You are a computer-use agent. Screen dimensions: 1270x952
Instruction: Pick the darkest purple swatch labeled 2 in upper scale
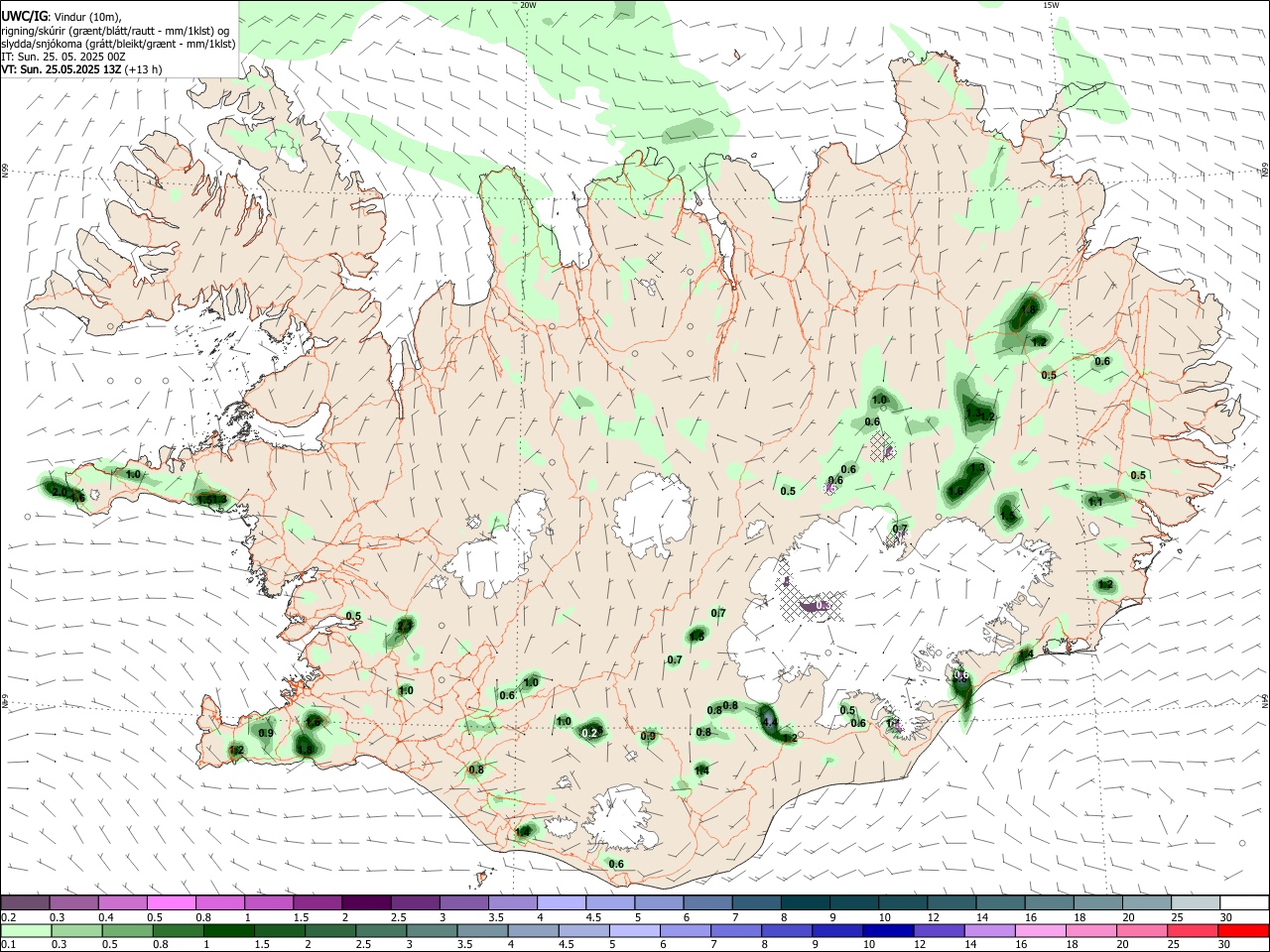point(365,902)
